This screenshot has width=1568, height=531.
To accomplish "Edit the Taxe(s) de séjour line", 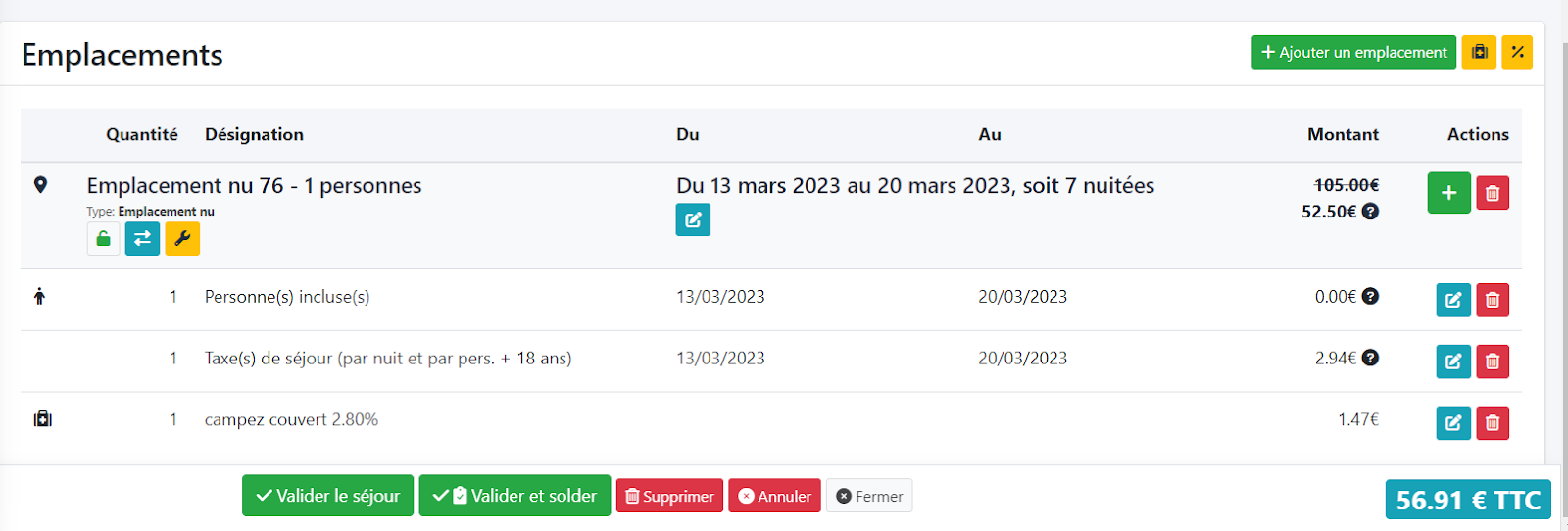I will [1453, 362].
